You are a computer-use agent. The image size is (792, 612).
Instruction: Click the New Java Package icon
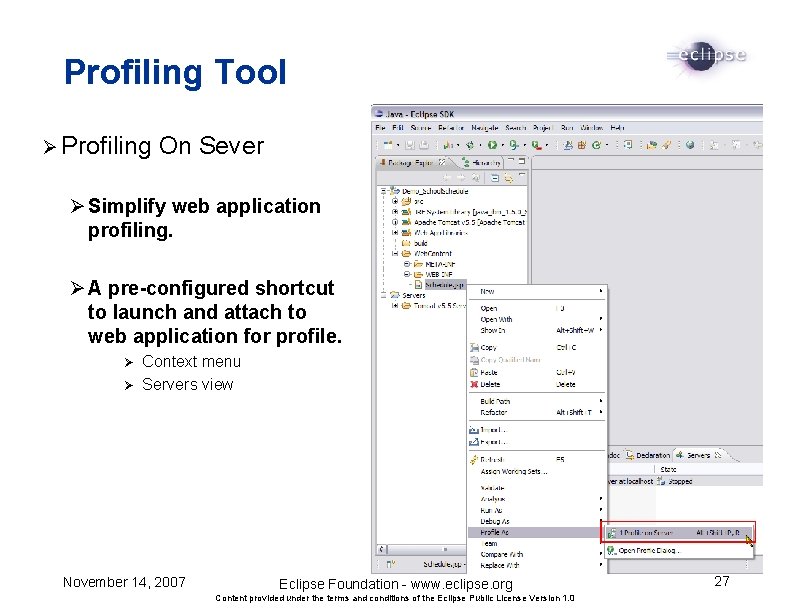click(x=582, y=145)
